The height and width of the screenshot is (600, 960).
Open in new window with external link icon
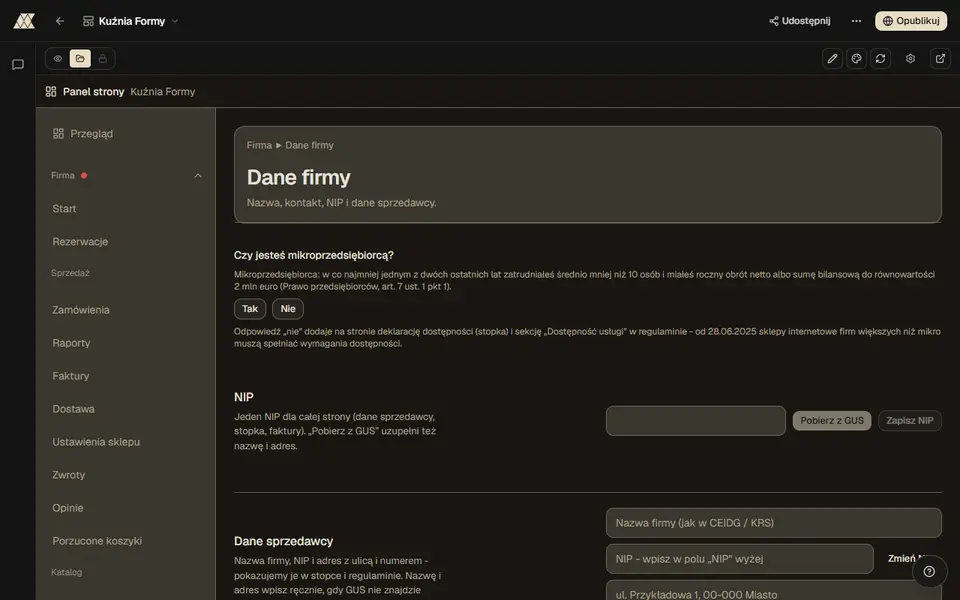click(940, 59)
